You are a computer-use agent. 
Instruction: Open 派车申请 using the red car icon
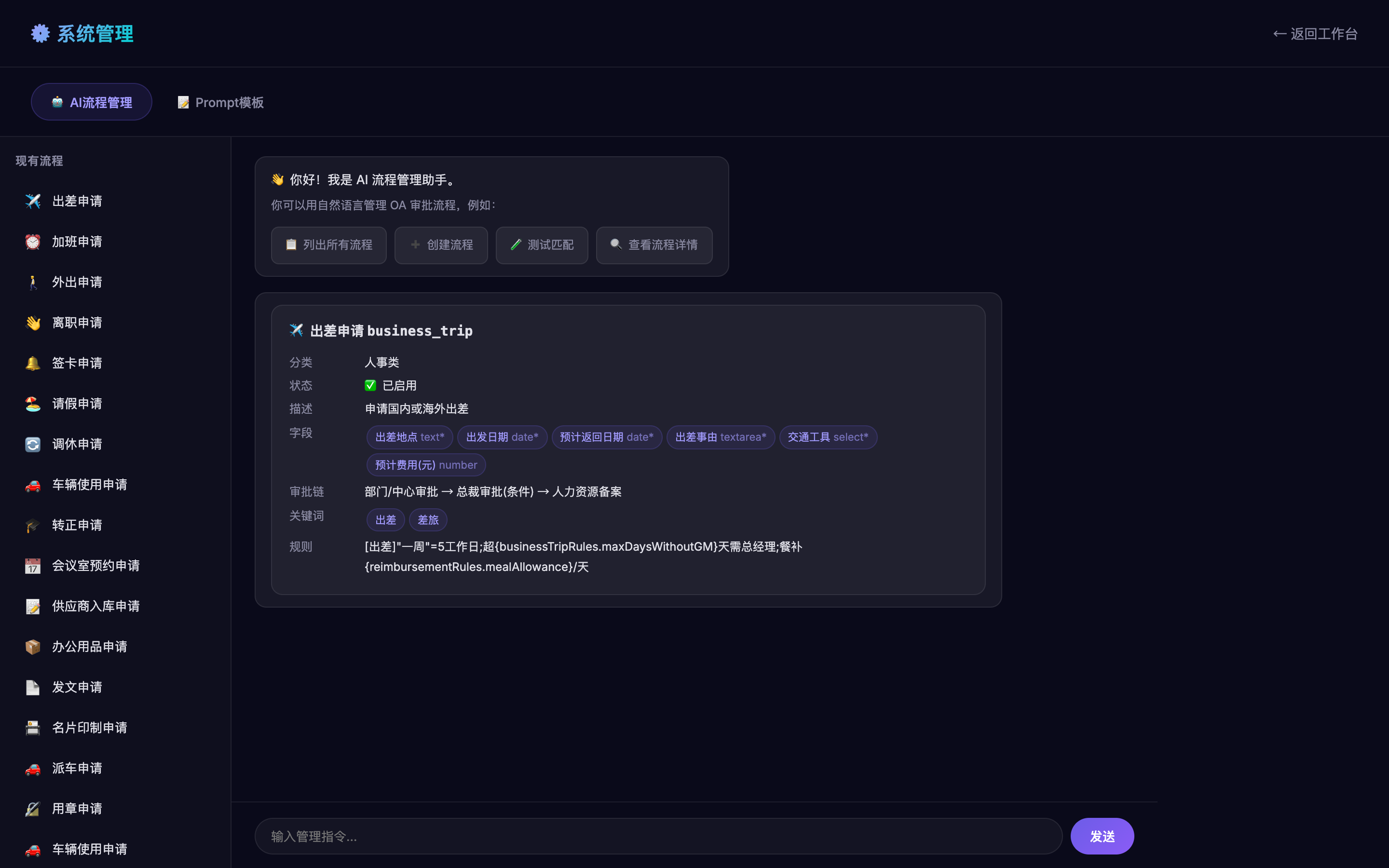point(33,768)
